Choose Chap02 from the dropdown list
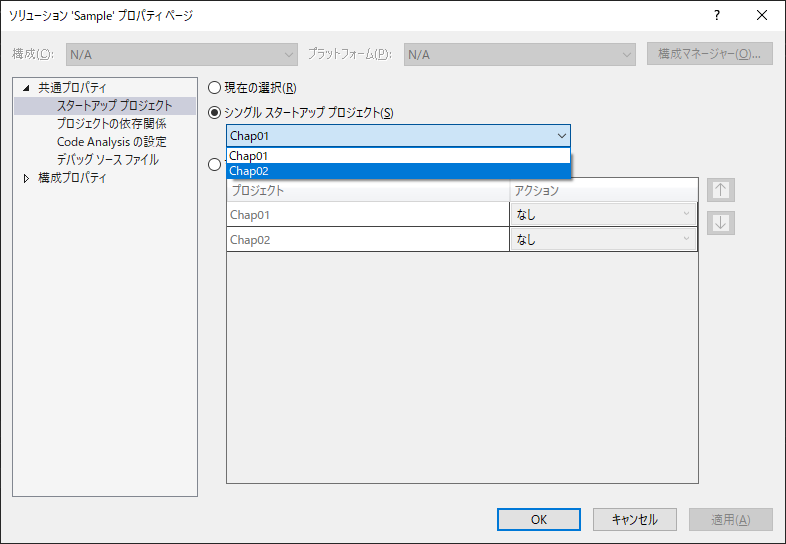The height and width of the screenshot is (544, 786). (398, 171)
